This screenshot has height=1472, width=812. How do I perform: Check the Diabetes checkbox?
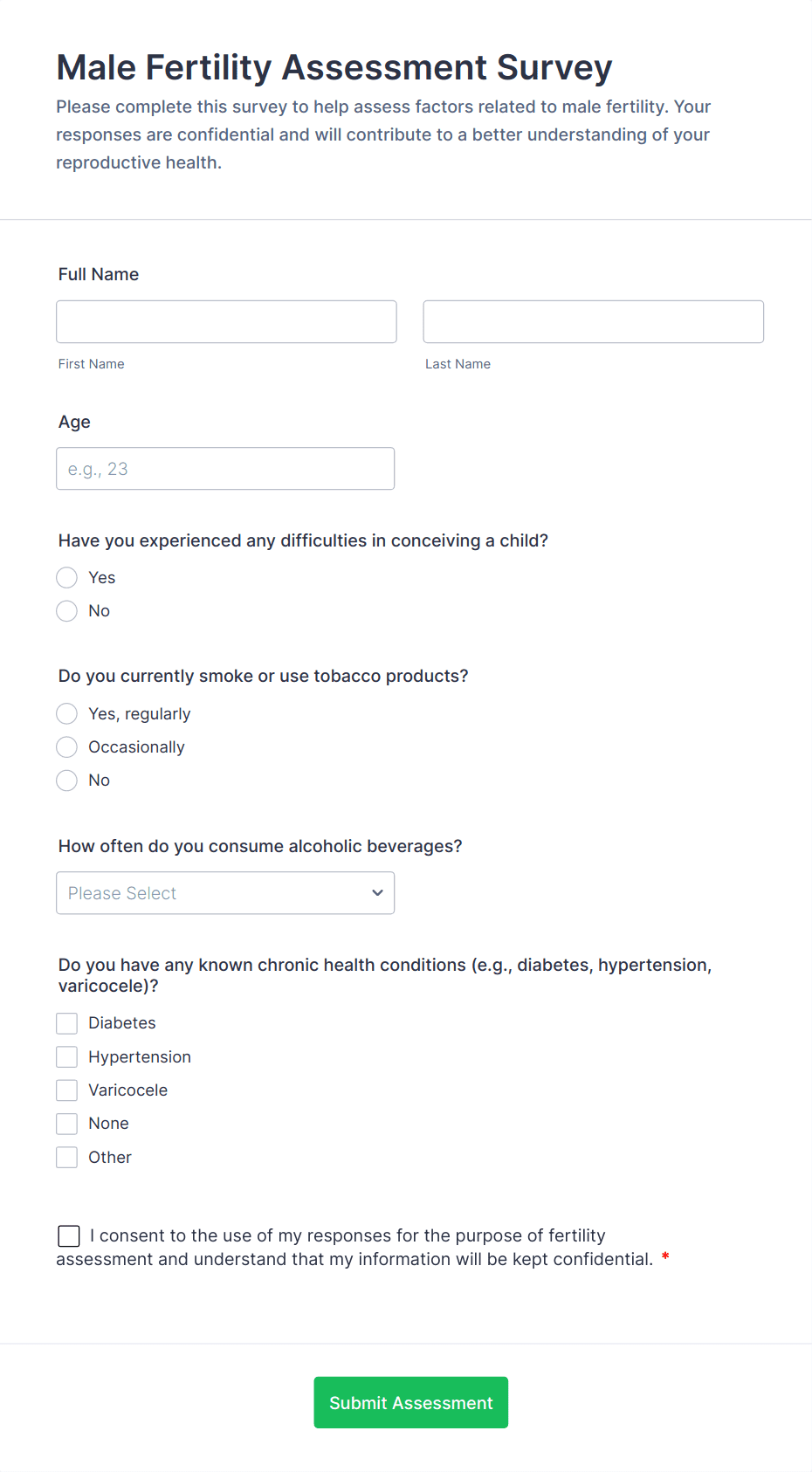pos(67,1023)
